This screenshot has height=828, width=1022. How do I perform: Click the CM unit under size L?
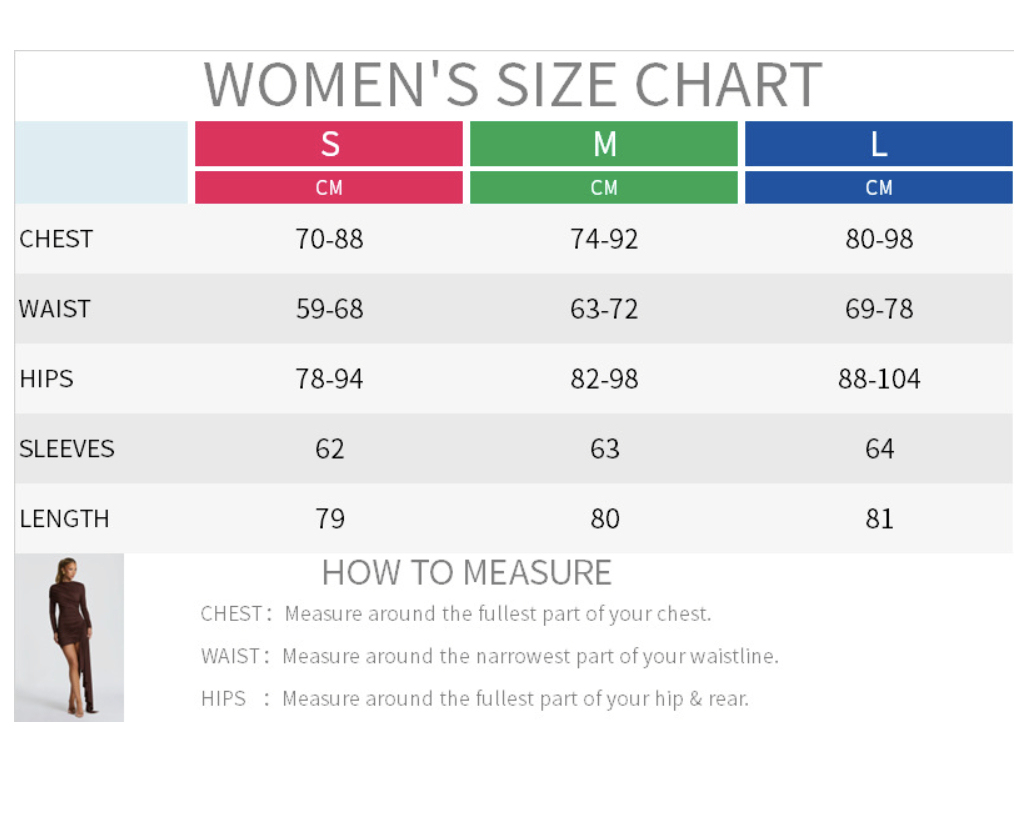tap(878, 188)
